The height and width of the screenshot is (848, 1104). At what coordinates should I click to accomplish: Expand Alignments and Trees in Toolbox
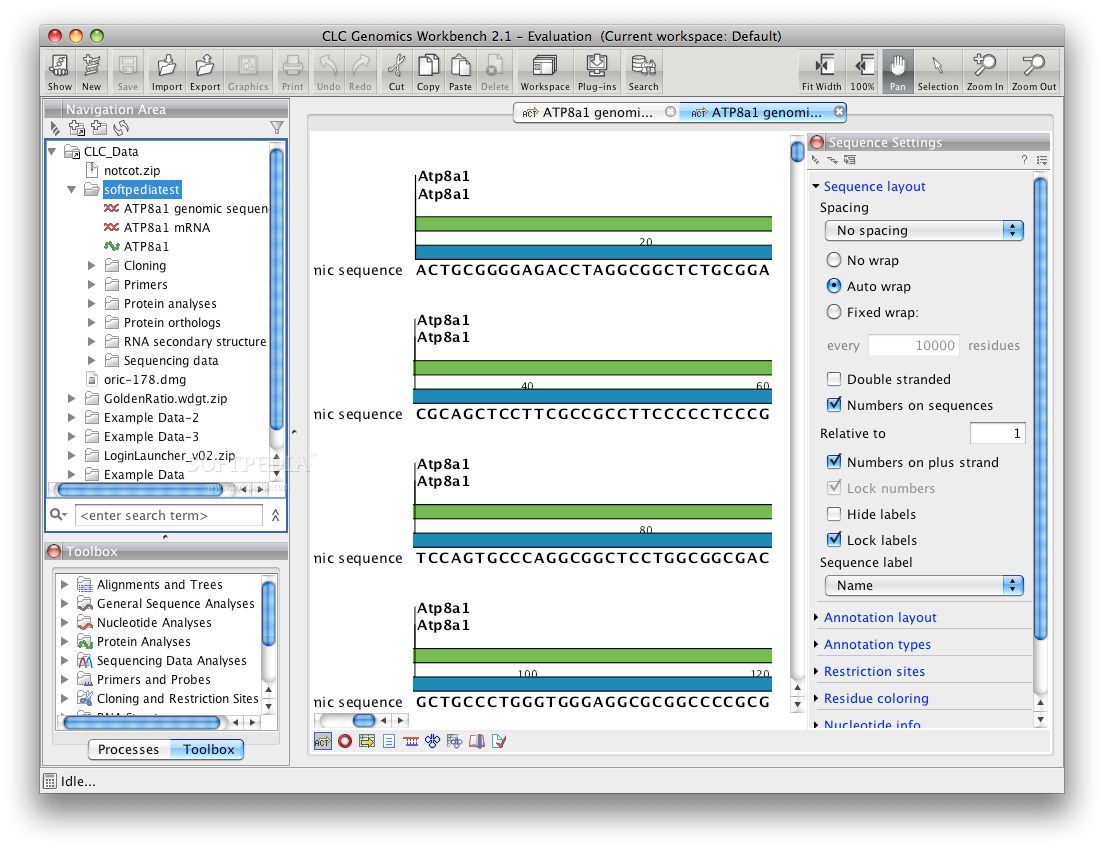click(65, 585)
